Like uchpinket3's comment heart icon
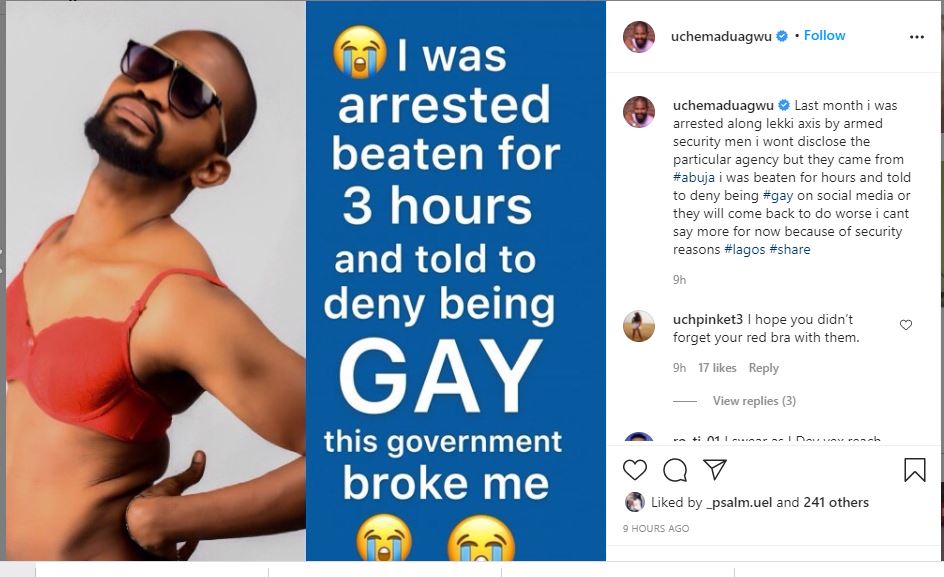944x577 pixels. click(x=905, y=325)
